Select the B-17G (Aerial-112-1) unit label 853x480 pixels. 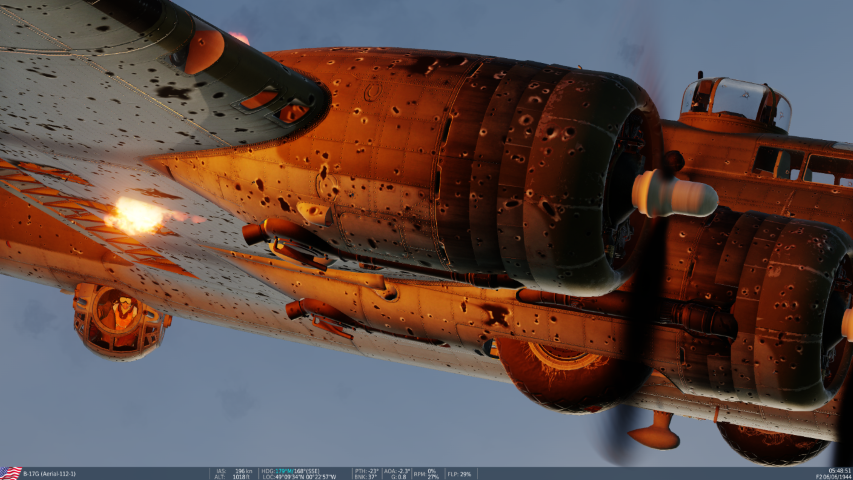[x=49, y=473]
